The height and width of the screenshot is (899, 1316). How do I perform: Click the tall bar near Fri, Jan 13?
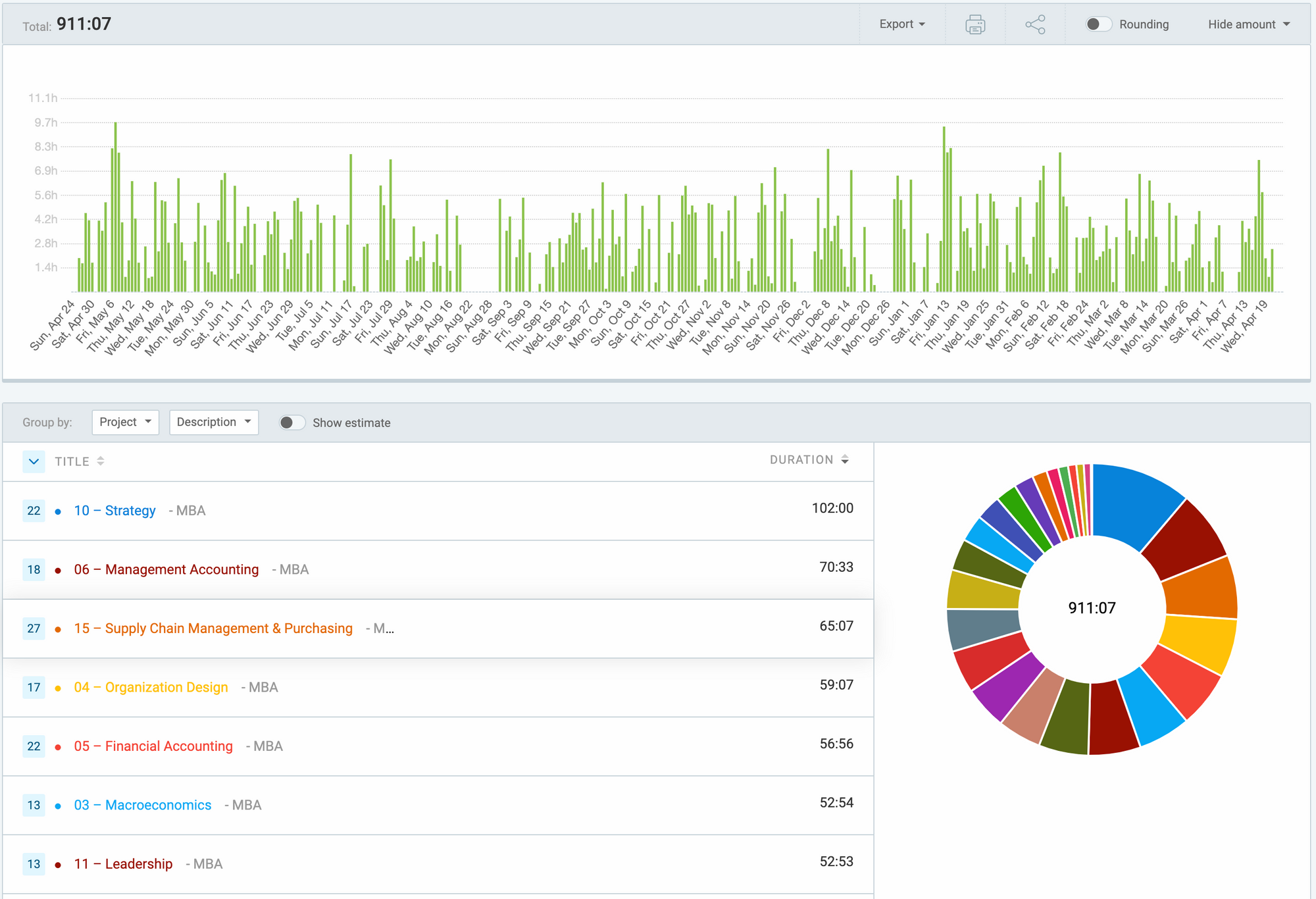pos(944,209)
